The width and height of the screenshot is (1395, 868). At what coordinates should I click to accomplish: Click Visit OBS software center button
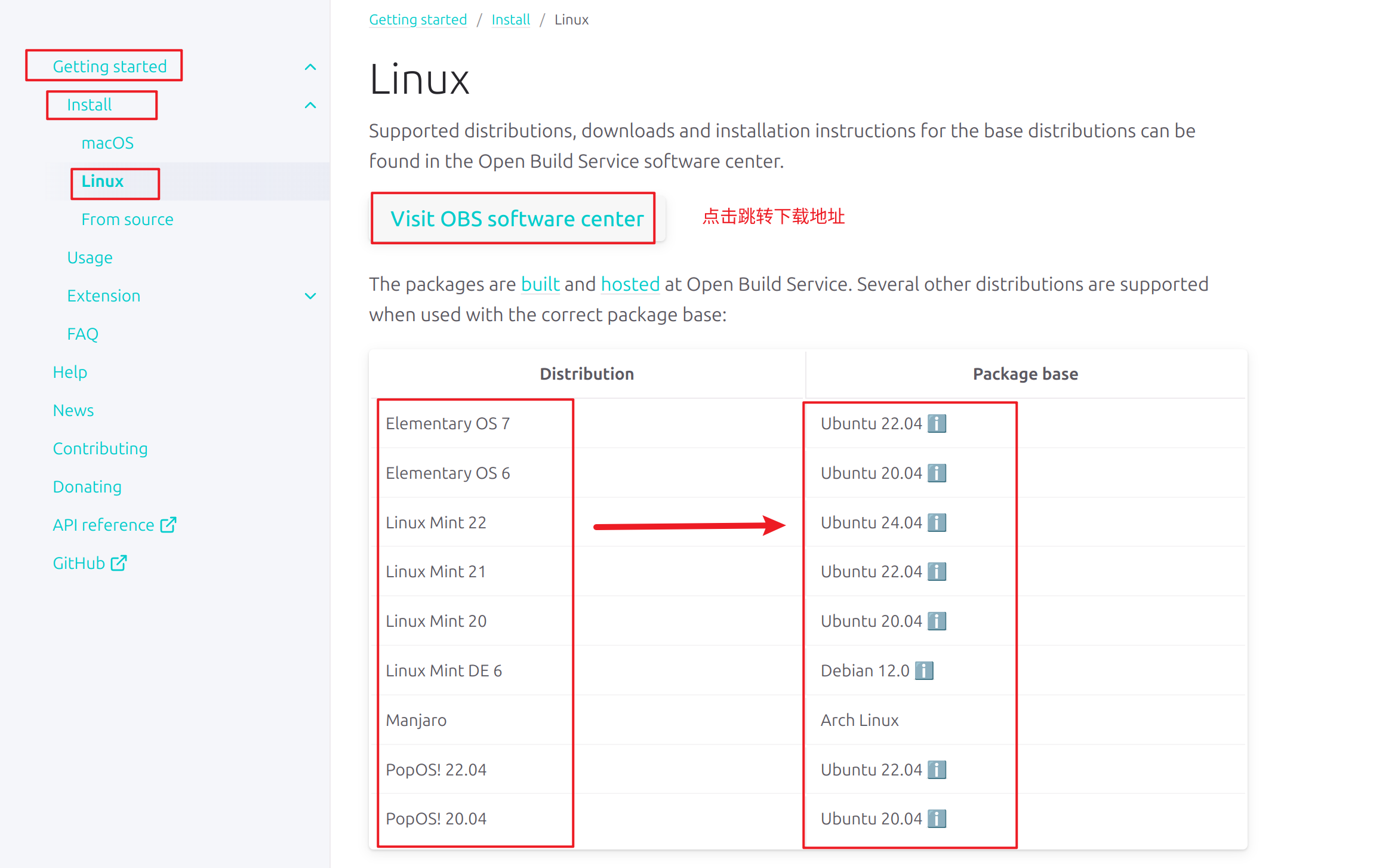(x=517, y=219)
